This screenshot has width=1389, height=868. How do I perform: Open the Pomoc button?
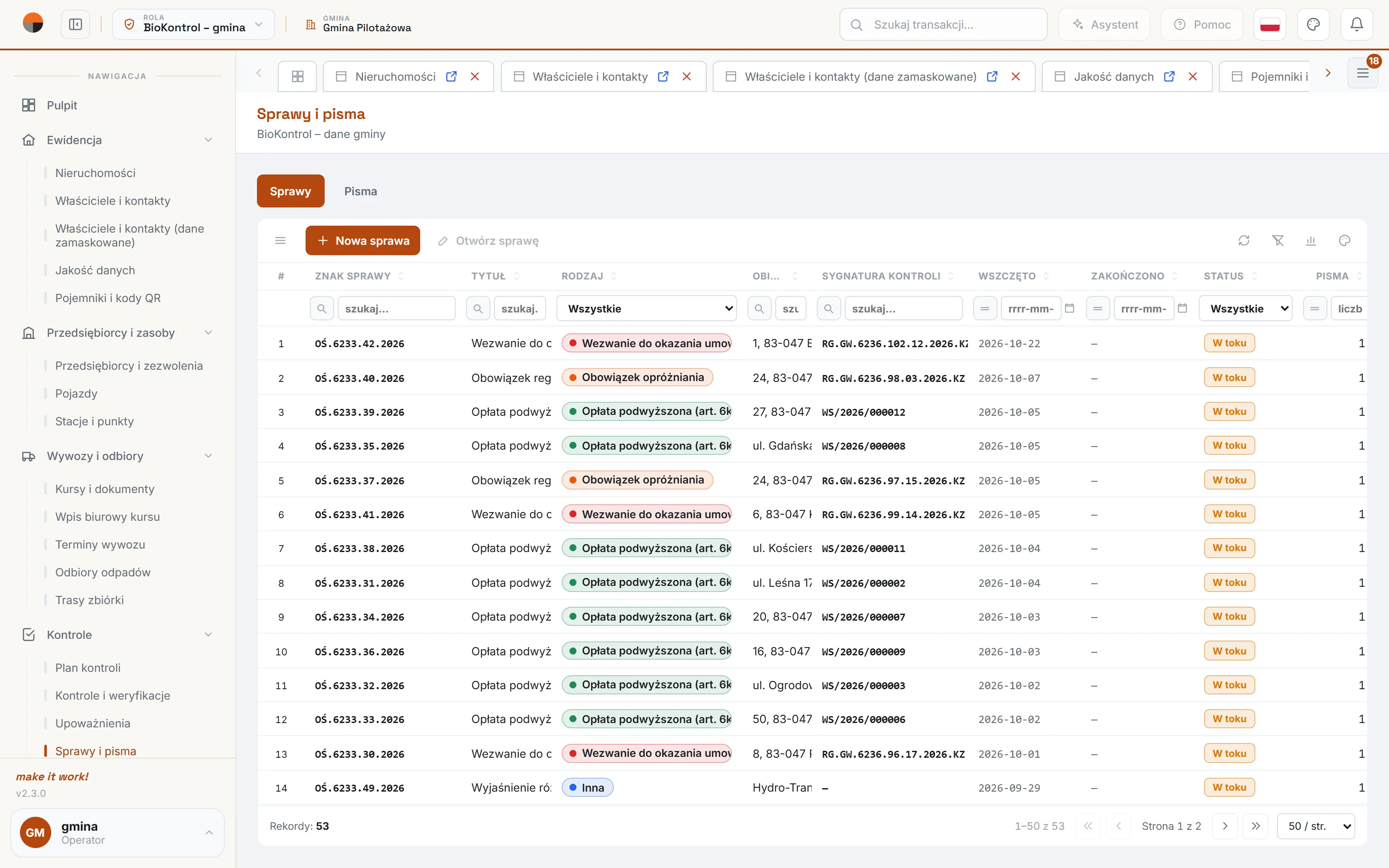pos(1202,25)
